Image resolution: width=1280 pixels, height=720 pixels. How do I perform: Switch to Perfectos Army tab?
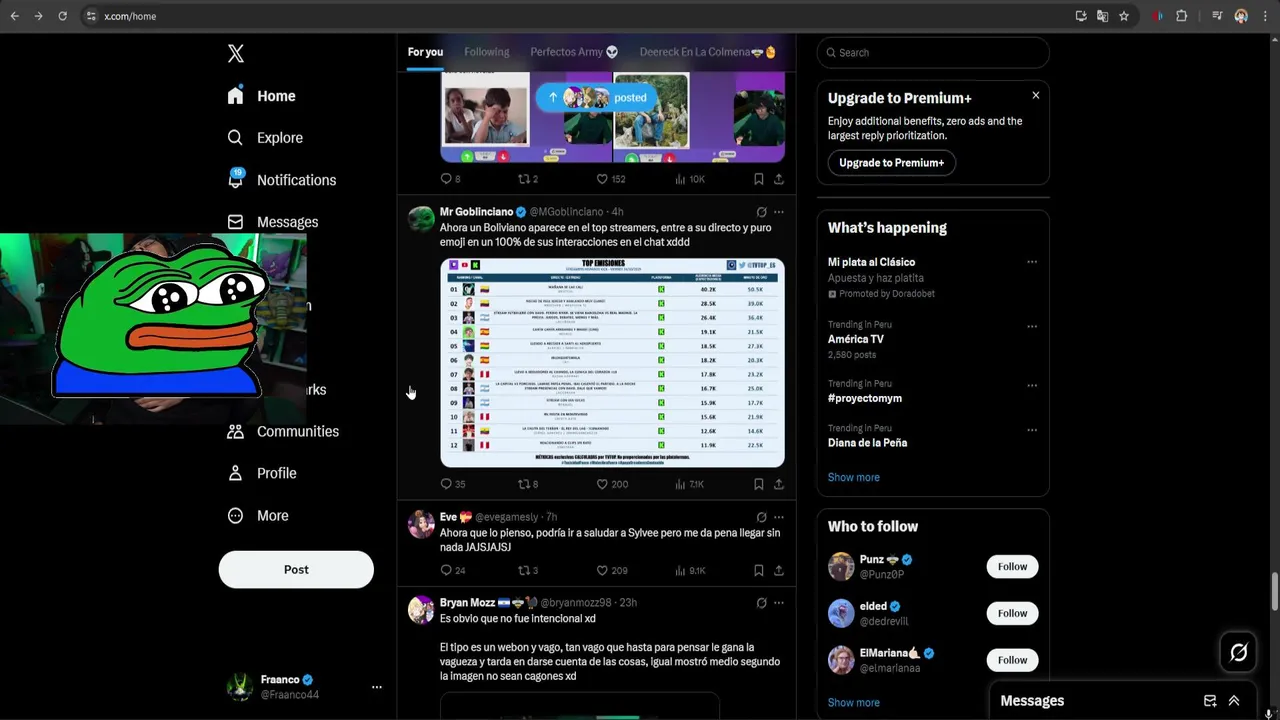coord(574,52)
